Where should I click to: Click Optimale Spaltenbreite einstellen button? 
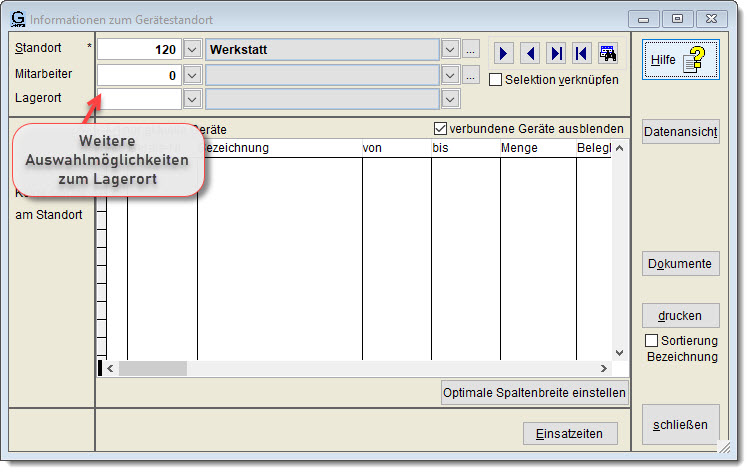[x=535, y=393]
